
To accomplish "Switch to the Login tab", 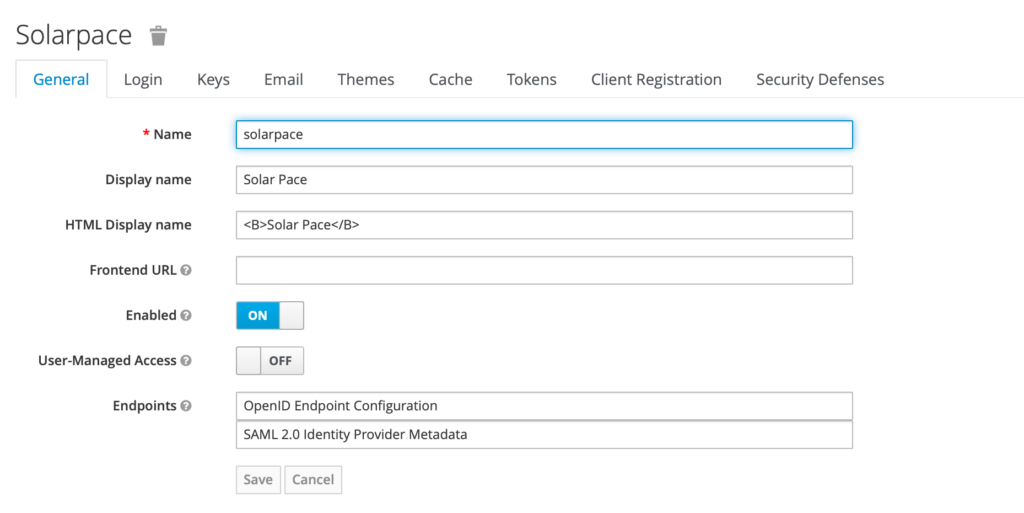I will pos(143,80).
